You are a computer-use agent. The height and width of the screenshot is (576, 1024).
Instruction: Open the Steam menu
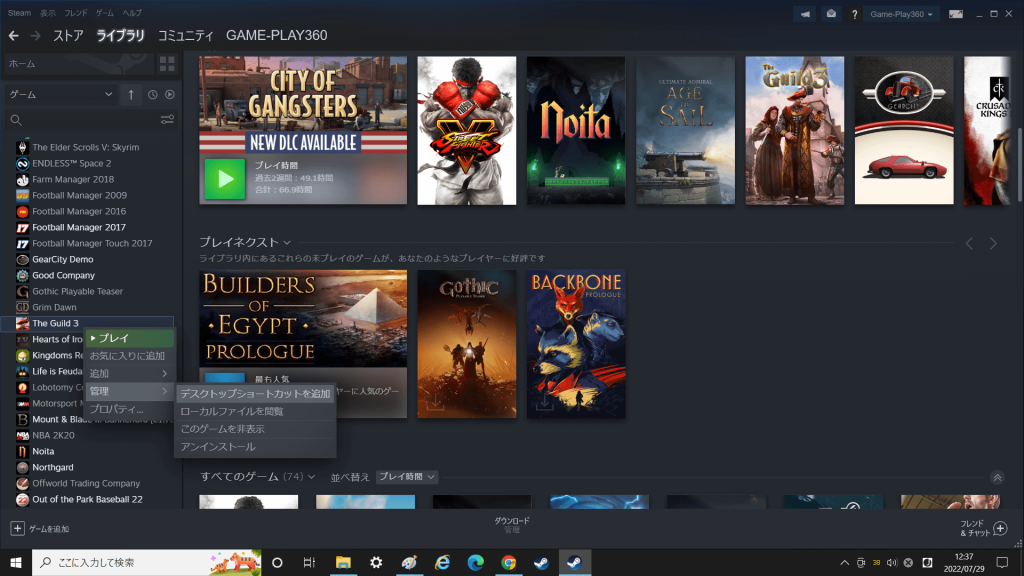pyautogui.click(x=20, y=13)
